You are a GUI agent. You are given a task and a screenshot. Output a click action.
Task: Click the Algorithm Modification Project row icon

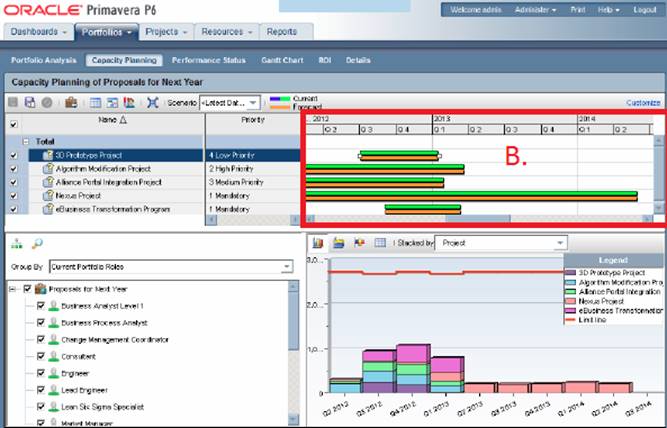(48, 168)
